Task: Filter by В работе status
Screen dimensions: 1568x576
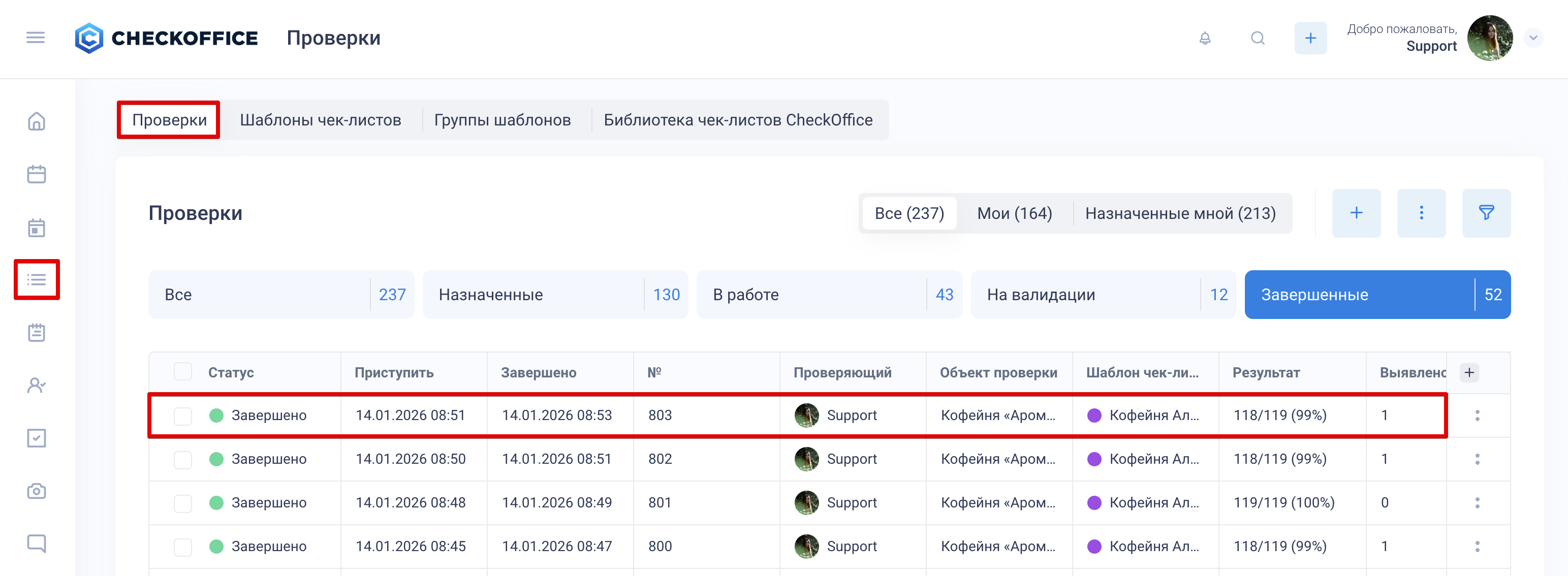Action: pyautogui.click(x=828, y=295)
